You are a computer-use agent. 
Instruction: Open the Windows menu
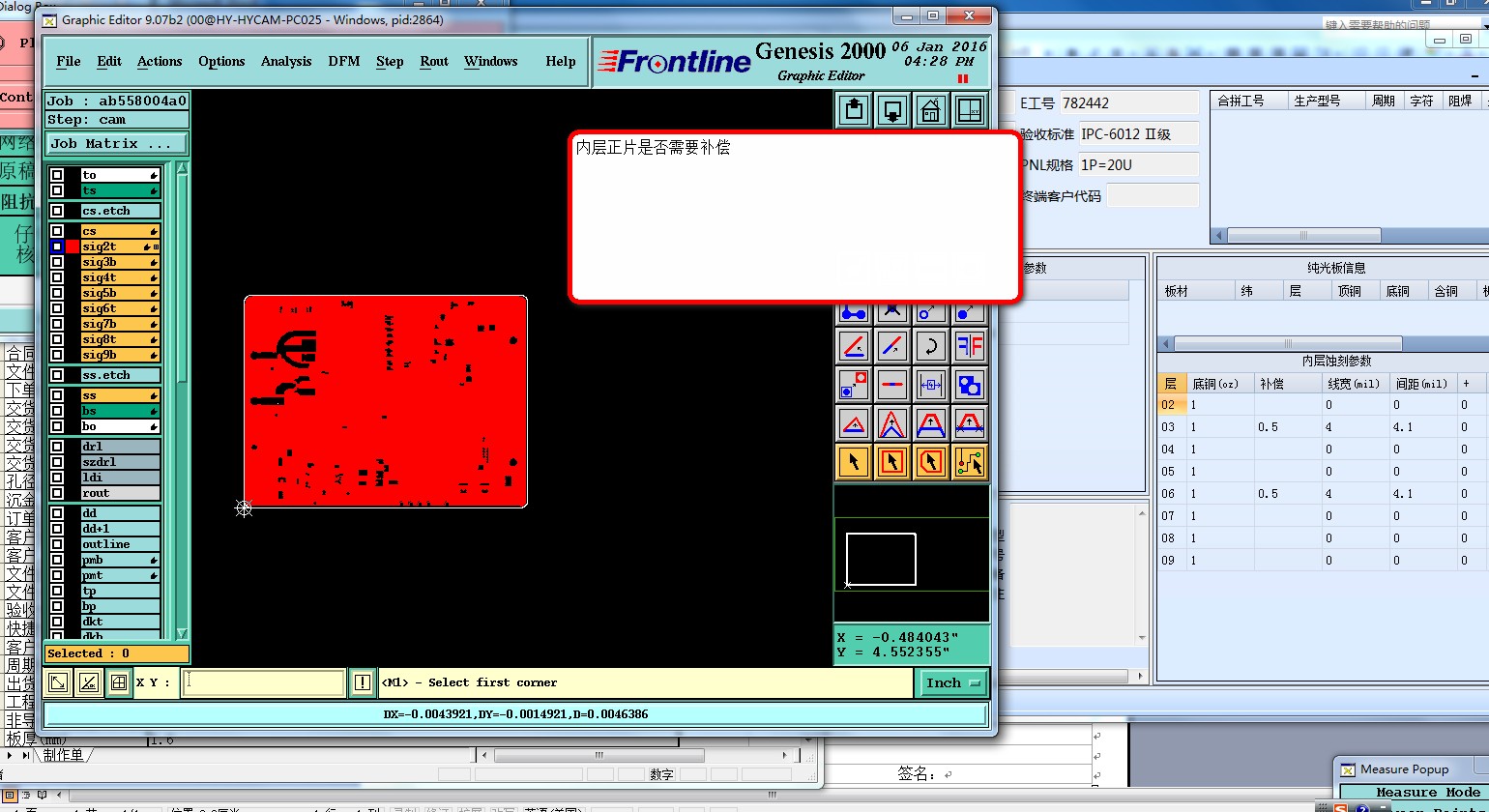pyautogui.click(x=491, y=61)
